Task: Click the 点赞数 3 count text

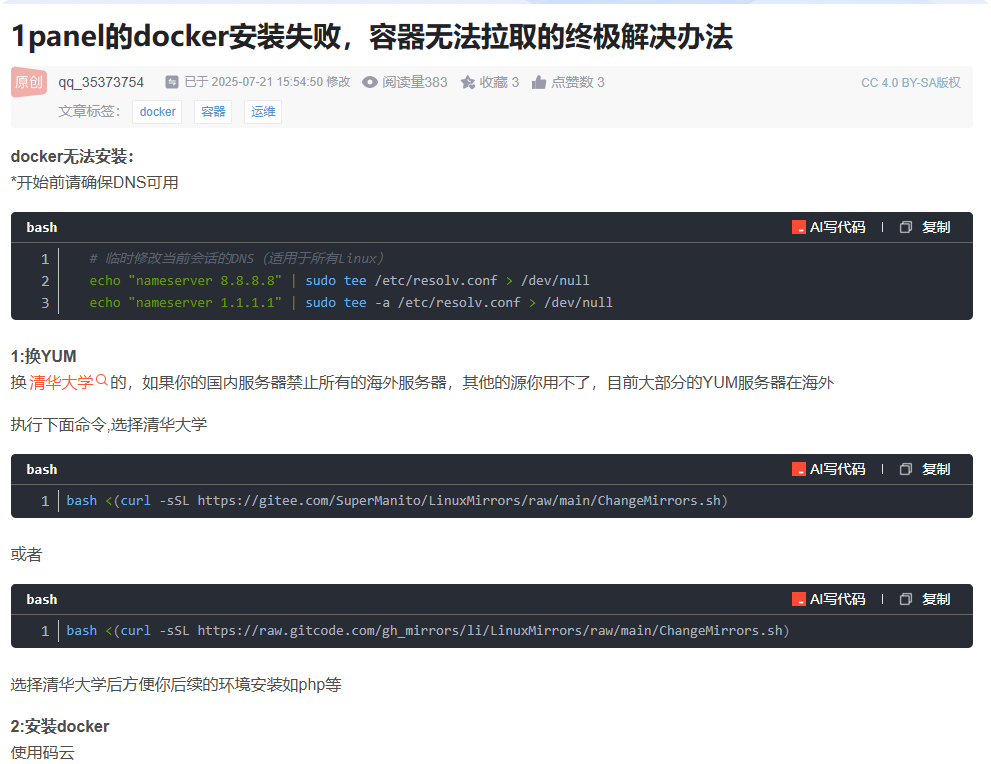Action: (578, 82)
